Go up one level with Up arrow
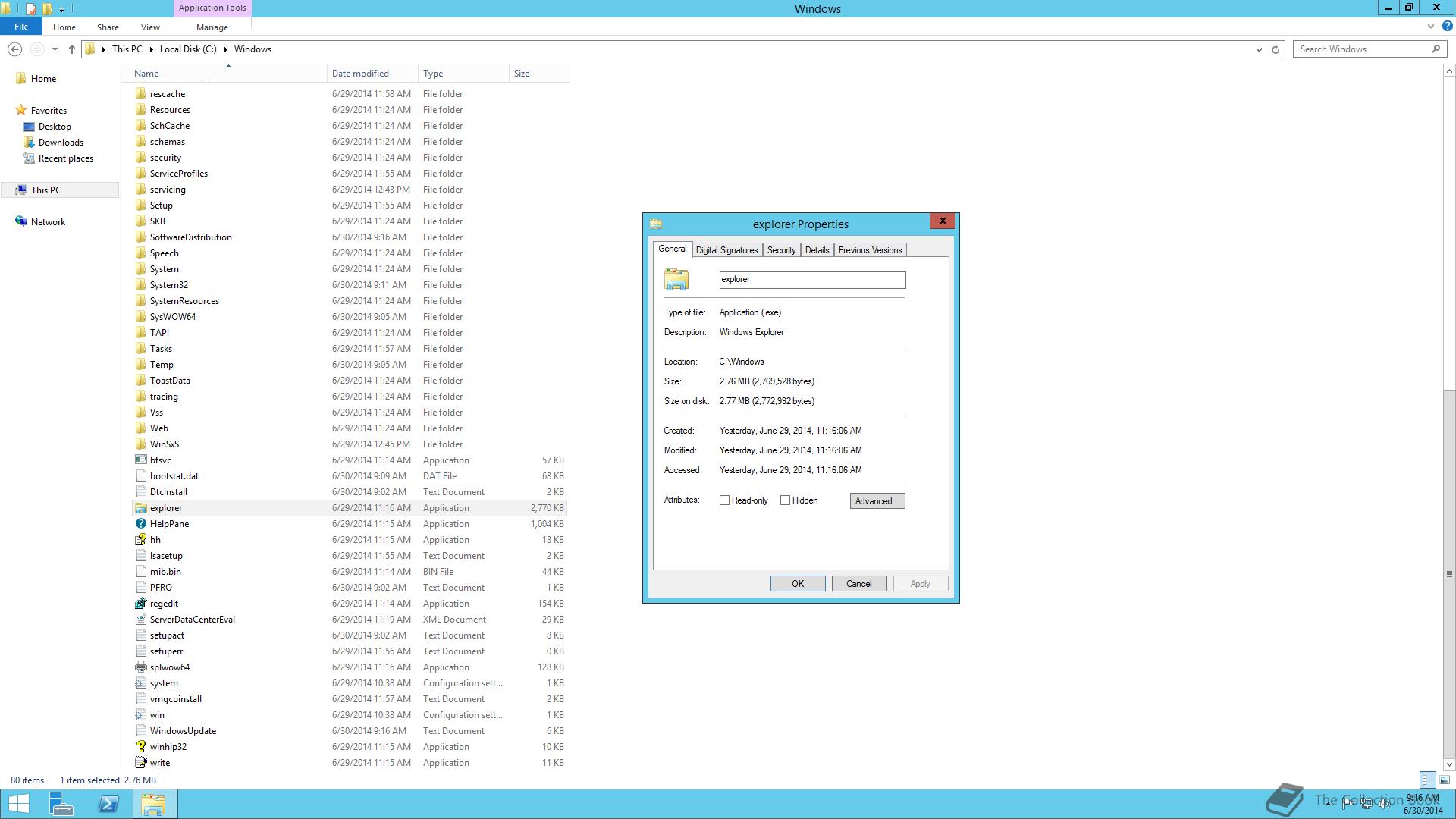 click(72, 49)
